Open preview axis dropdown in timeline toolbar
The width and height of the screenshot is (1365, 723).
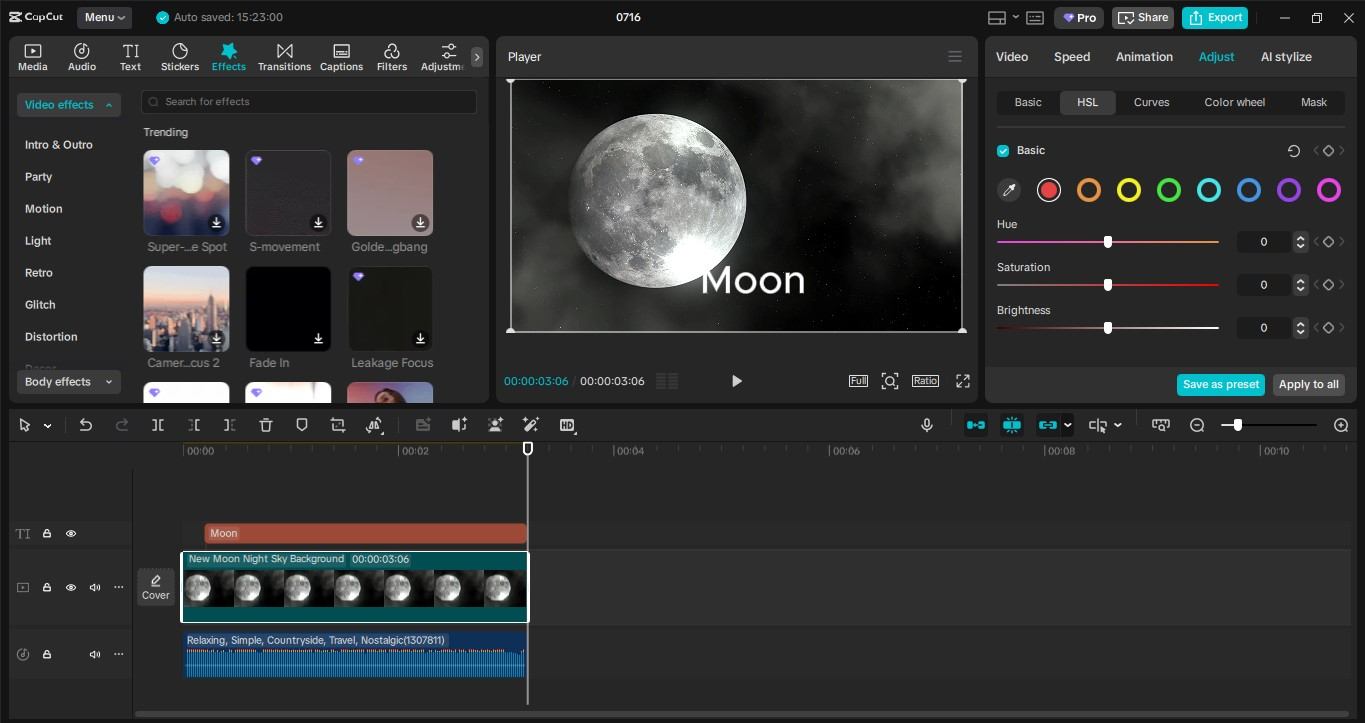(x=1117, y=425)
